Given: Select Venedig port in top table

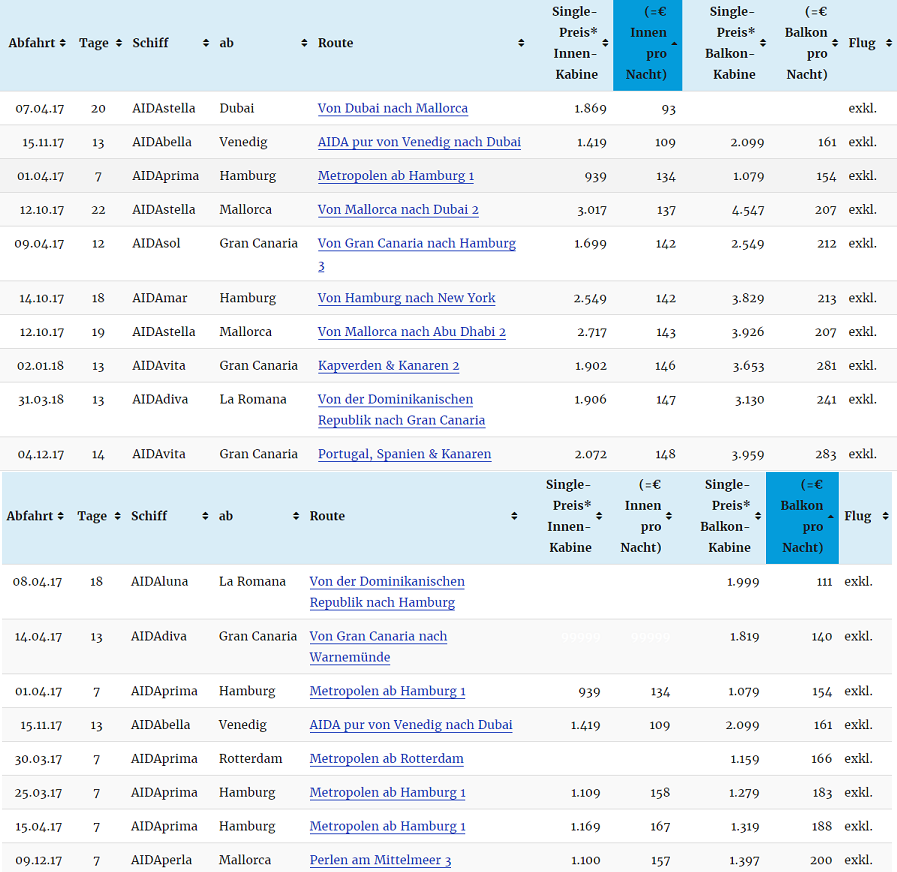Looking at the screenshot, I should coord(243,142).
